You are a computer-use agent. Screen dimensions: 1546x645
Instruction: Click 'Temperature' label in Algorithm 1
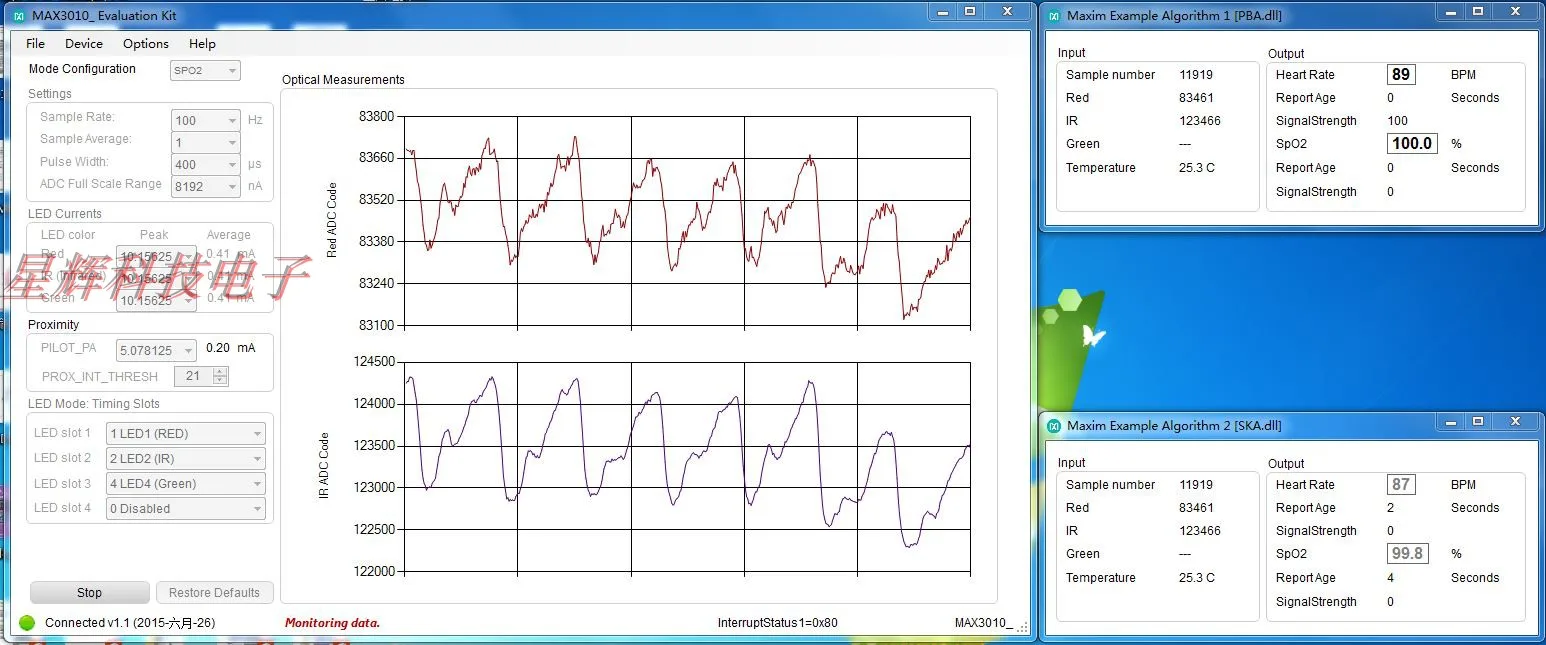[1101, 168]
